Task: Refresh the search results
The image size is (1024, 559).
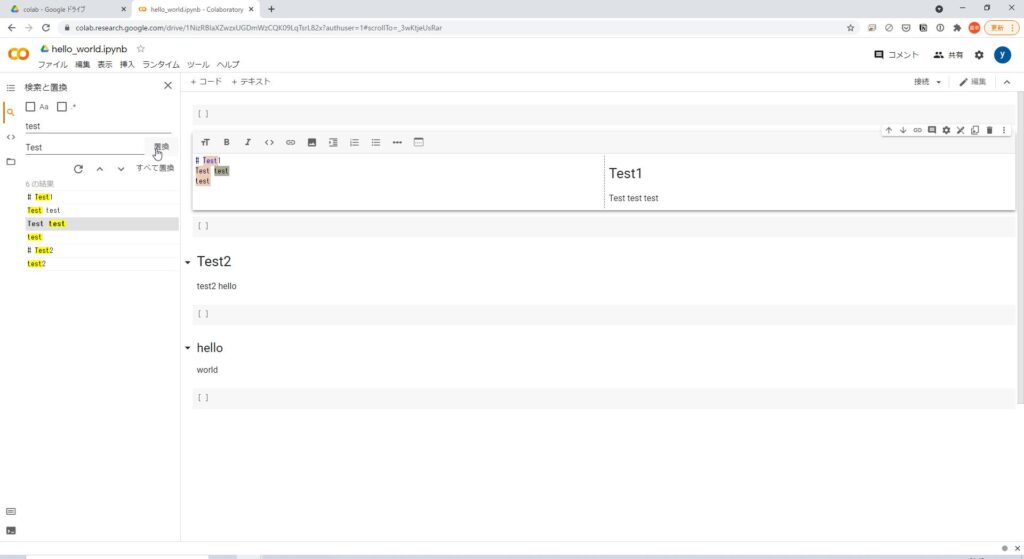Action: [x=78, y=169]
